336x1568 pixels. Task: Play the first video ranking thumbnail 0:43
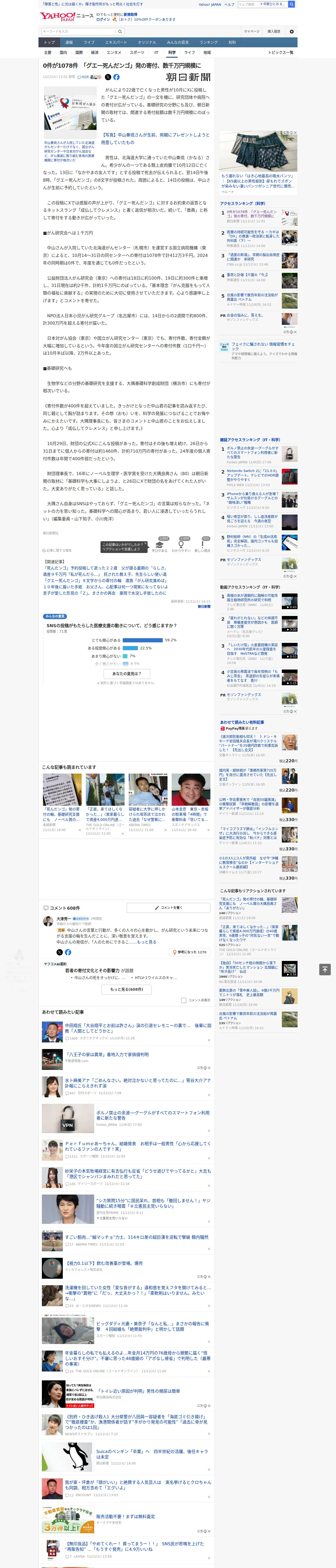[290, 601]
